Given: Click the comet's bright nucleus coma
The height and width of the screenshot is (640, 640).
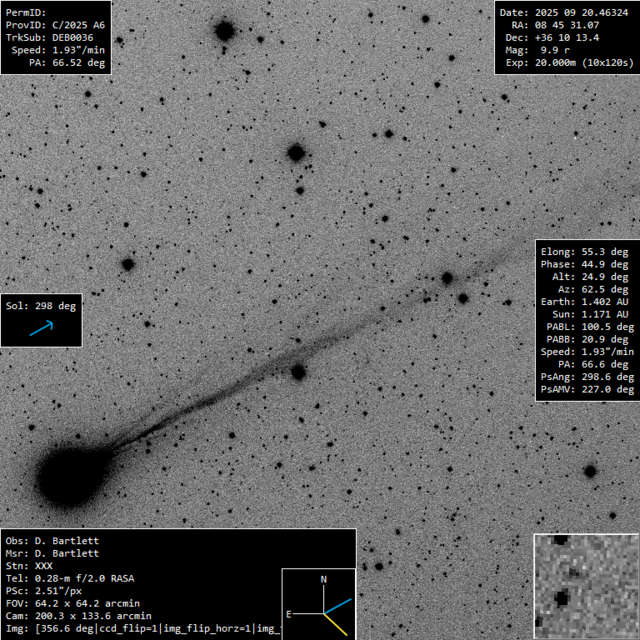Looking at the screenshot, I should point(68,472).
